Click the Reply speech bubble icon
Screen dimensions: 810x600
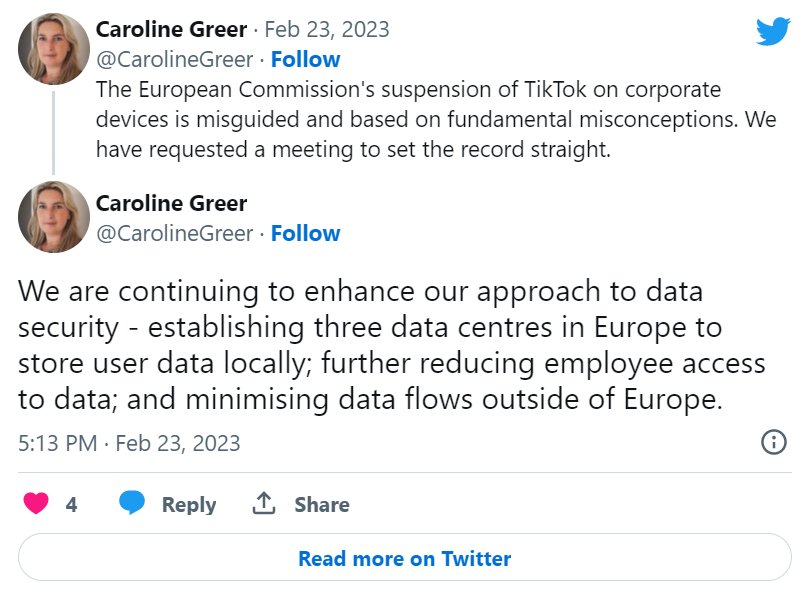click(132, 504)
